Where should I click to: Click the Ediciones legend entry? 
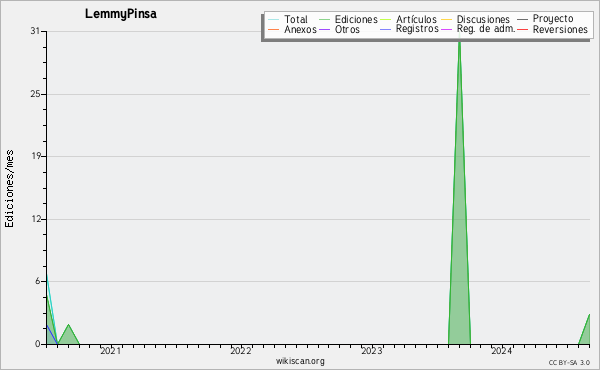(348, 19)
